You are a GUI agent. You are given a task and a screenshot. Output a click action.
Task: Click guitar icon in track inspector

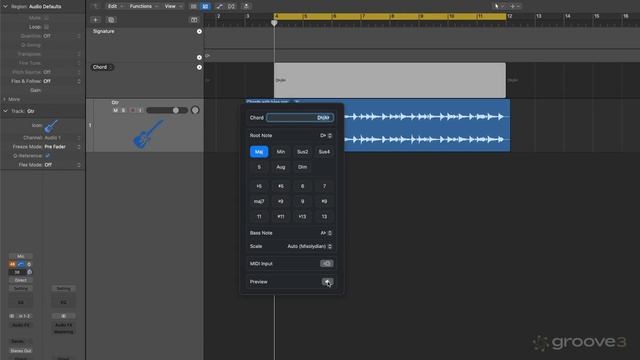[x=51, y=126]
